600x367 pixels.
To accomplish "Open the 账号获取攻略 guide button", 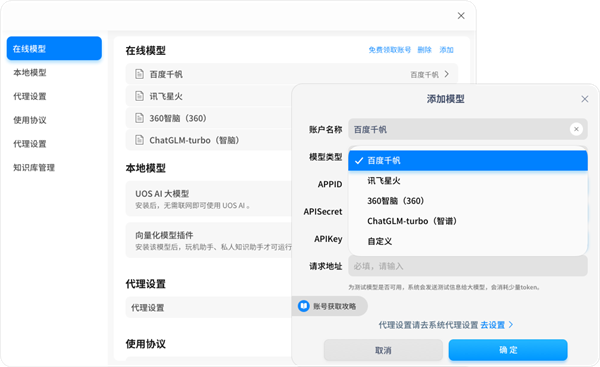I will [329, 306].
